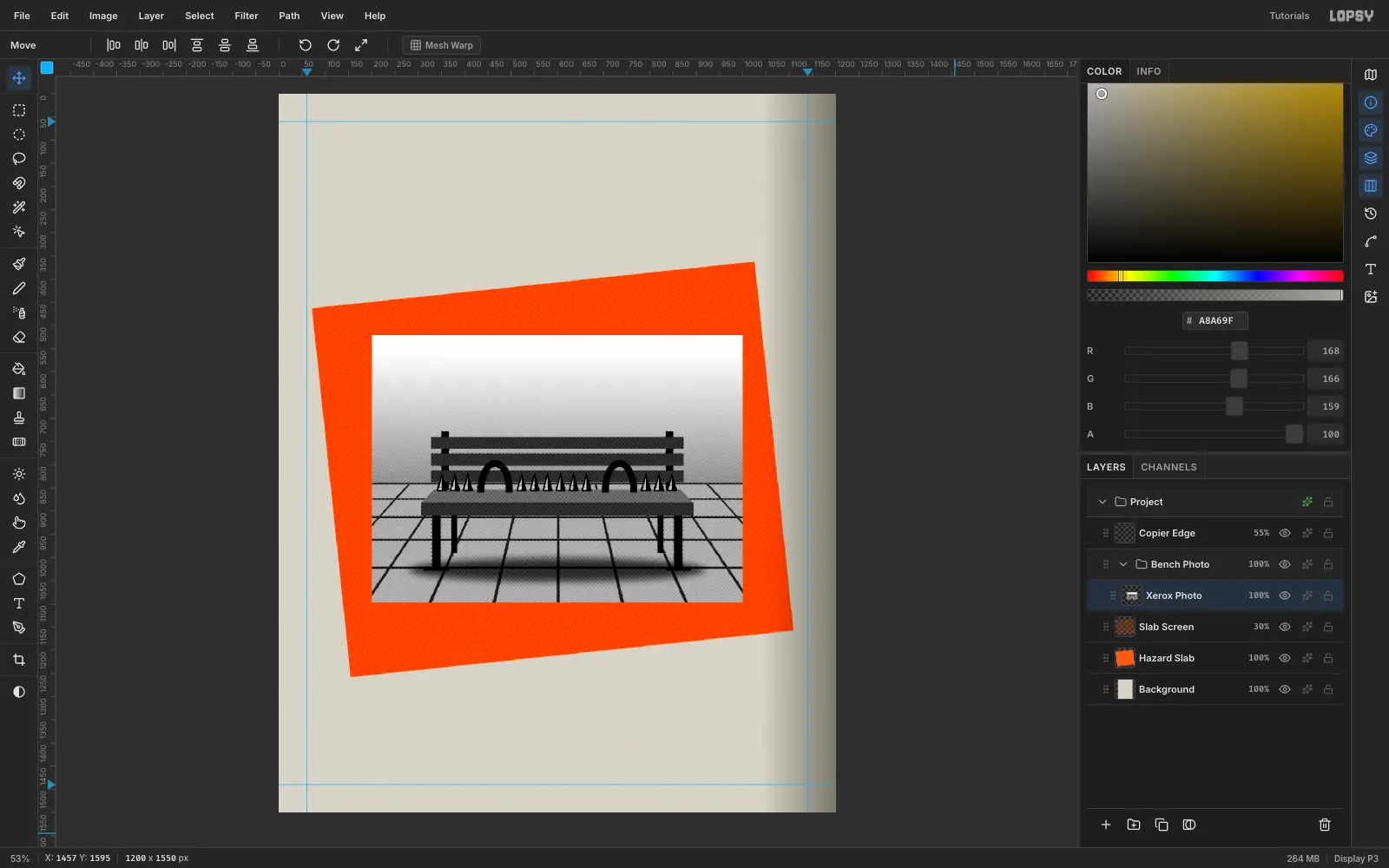Select the elliptical marquee selection tool
1389x868 pixels.
[x=18, y=135]
